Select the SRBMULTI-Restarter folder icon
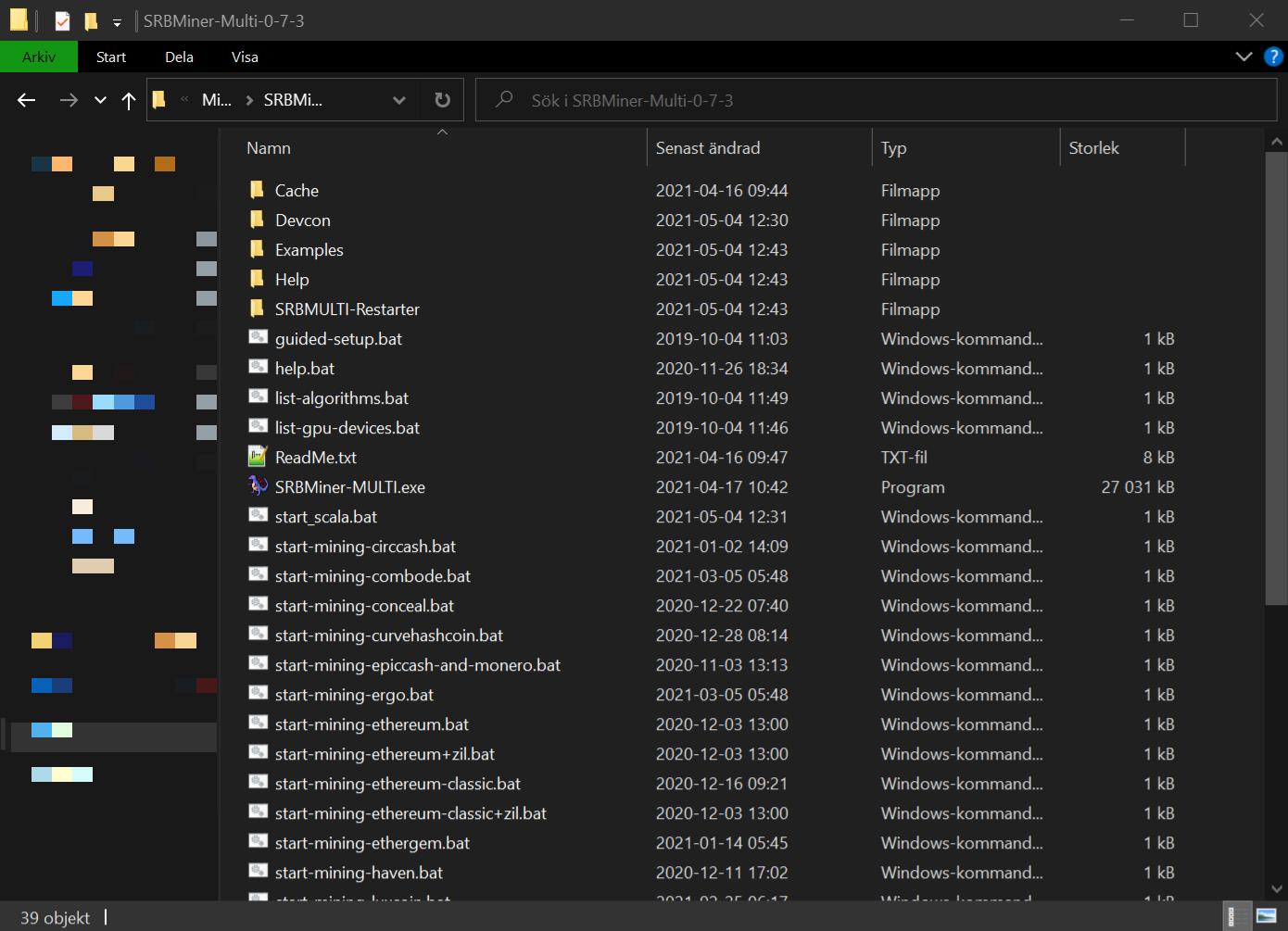This screenshot has width=1288, height=931. (x=258, y=308)
